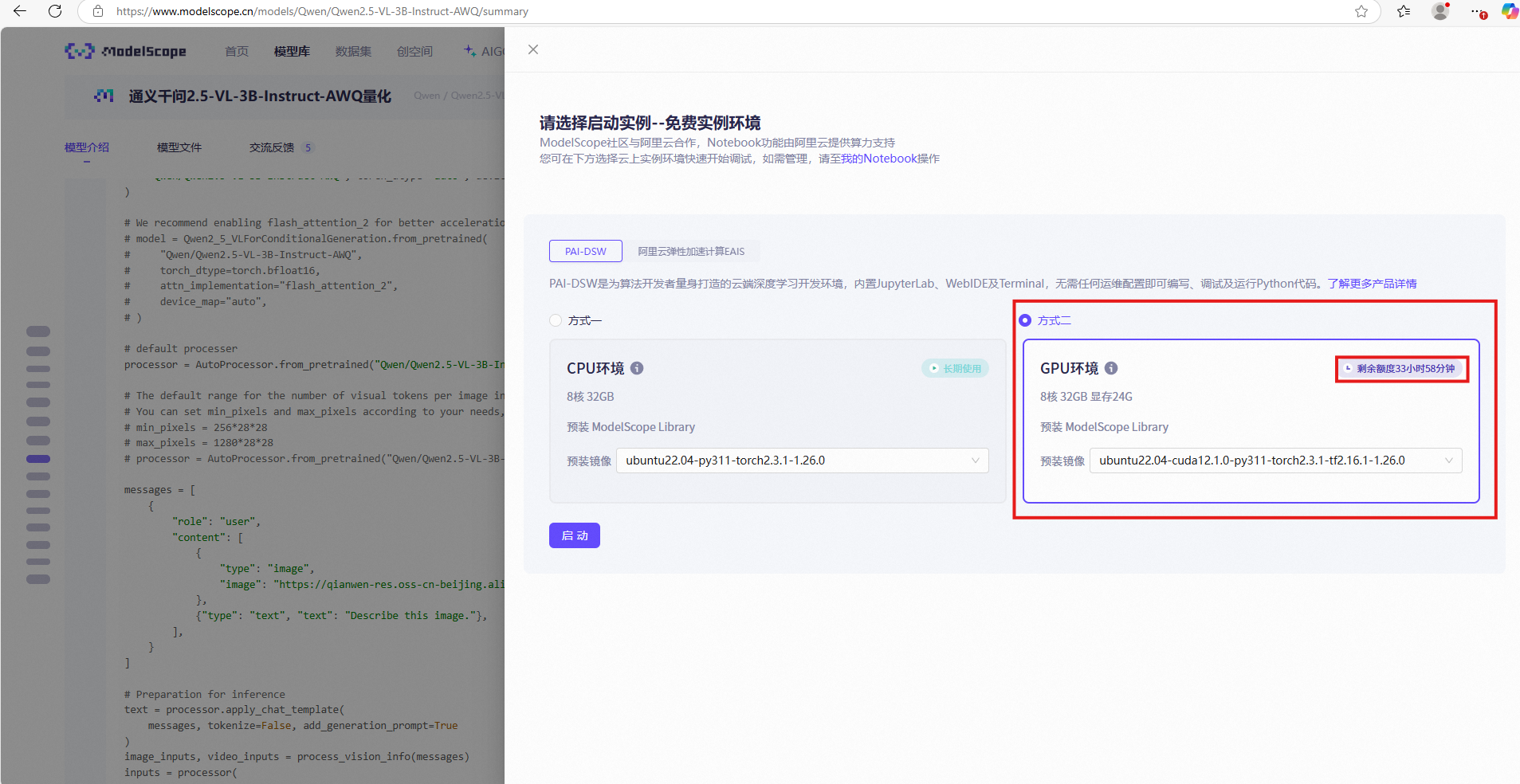Select the CPU环境 card
This screenshot has height=784, width=1520.
point(777,421)
